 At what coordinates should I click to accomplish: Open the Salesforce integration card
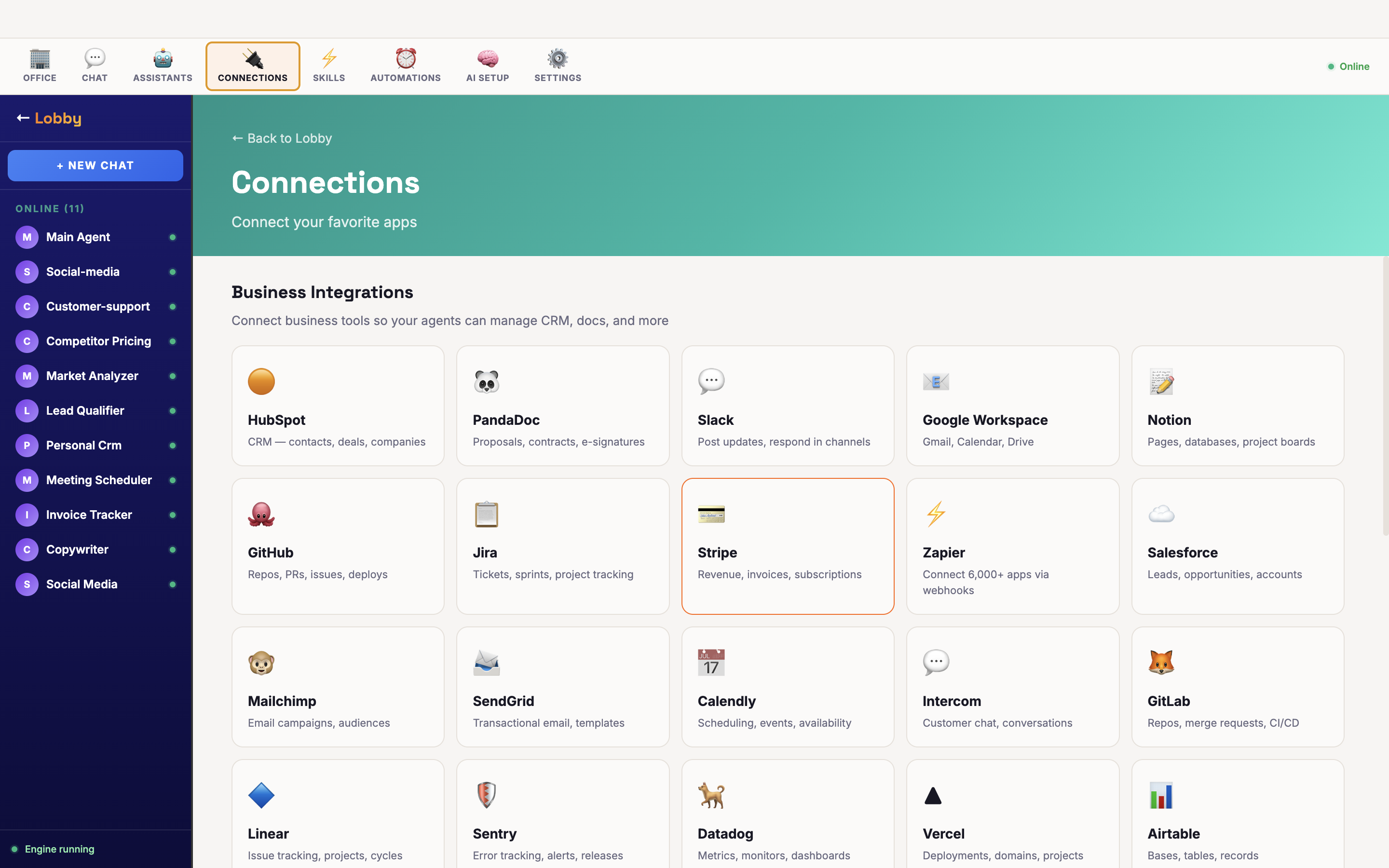pyautogui.click(x=1237, y=546)
